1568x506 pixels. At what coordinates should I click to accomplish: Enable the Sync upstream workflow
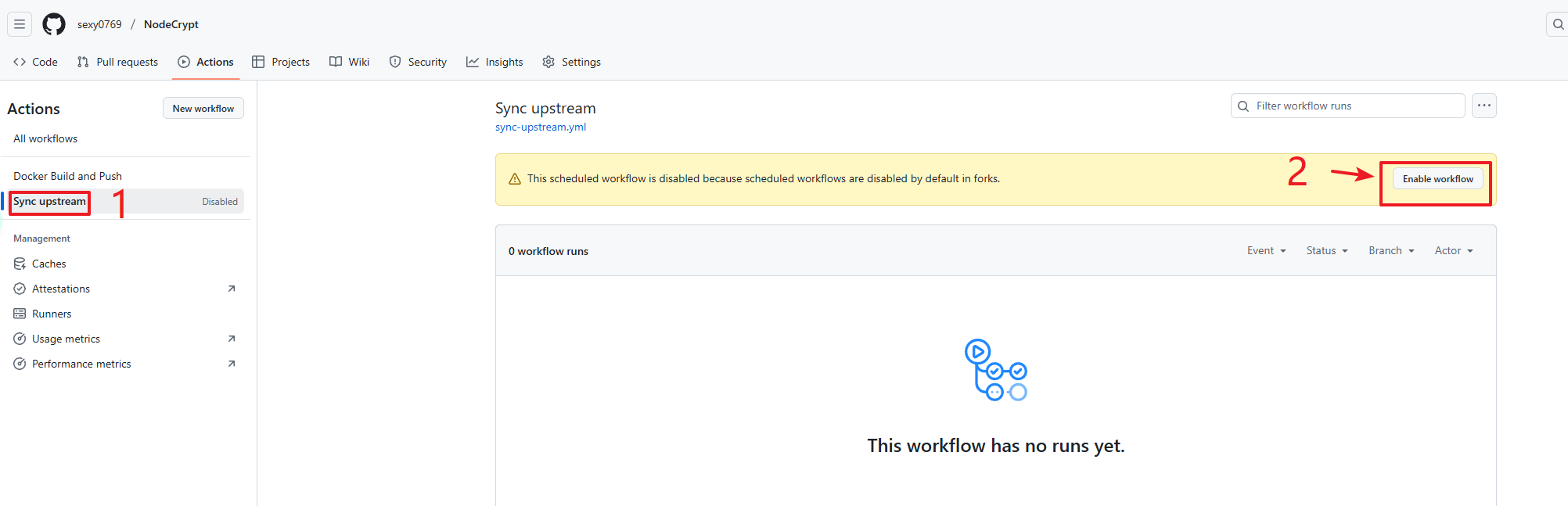[x=1437, y=179]
